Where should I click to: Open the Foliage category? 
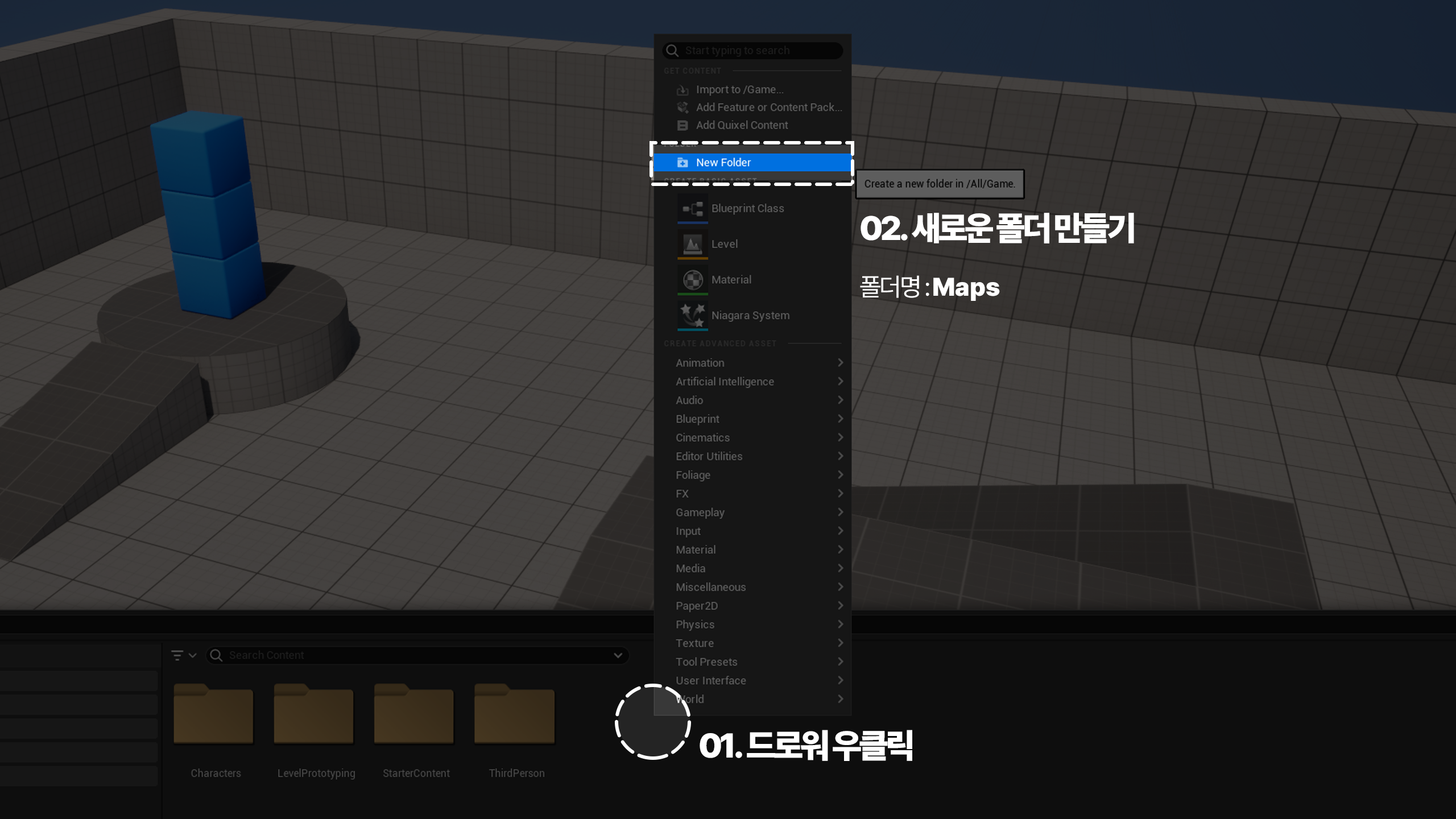752,475
